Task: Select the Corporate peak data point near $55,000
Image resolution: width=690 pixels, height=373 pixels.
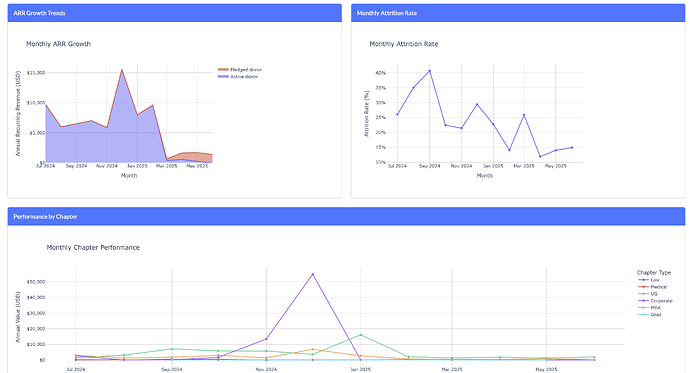Action: (x=313, y=274)
